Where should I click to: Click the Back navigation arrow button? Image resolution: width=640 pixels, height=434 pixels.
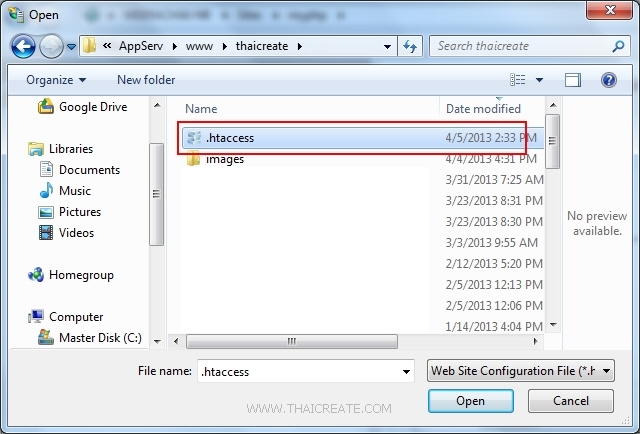click(x=23, y=46)
